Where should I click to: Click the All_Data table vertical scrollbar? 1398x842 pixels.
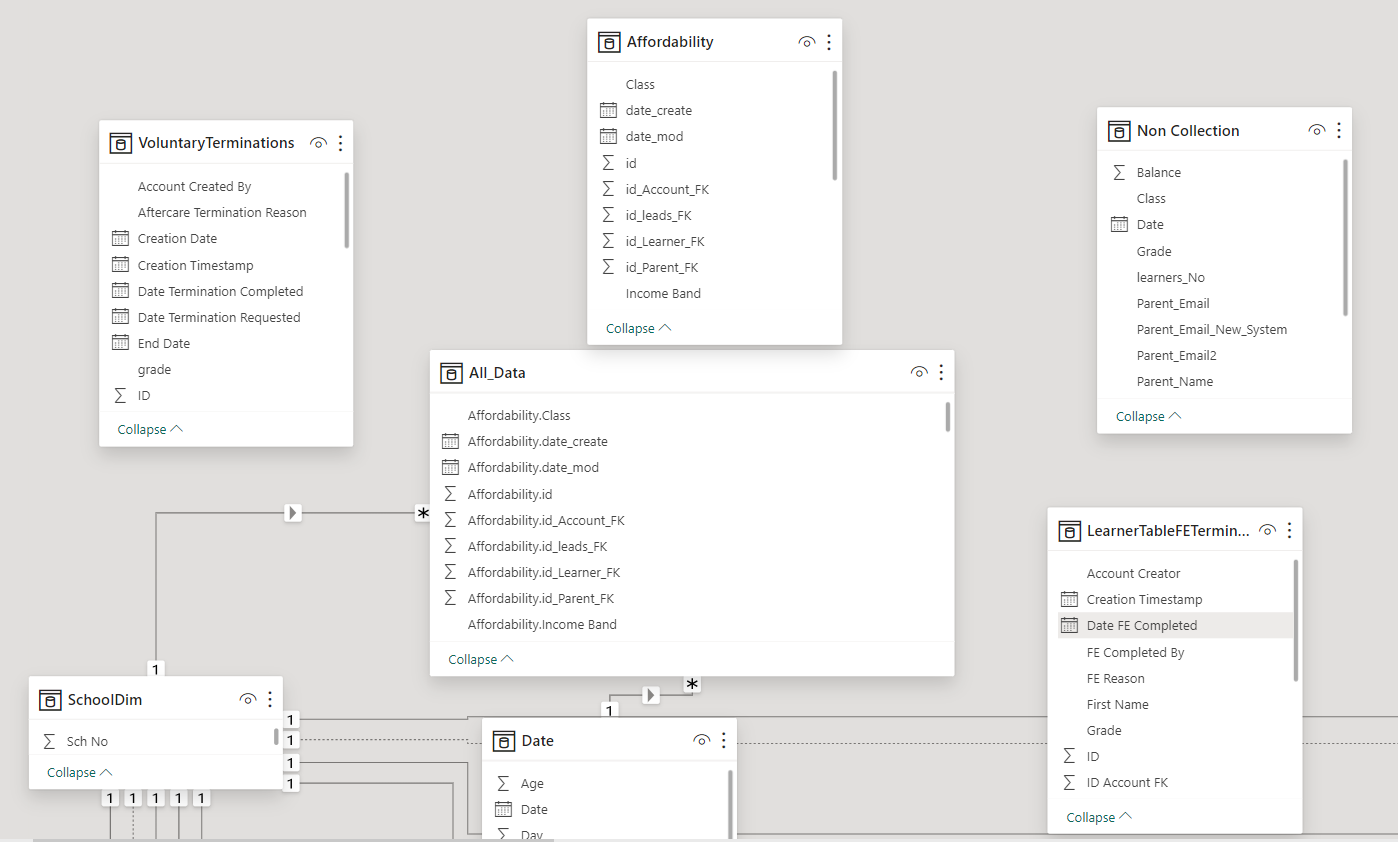click(947, 416)
